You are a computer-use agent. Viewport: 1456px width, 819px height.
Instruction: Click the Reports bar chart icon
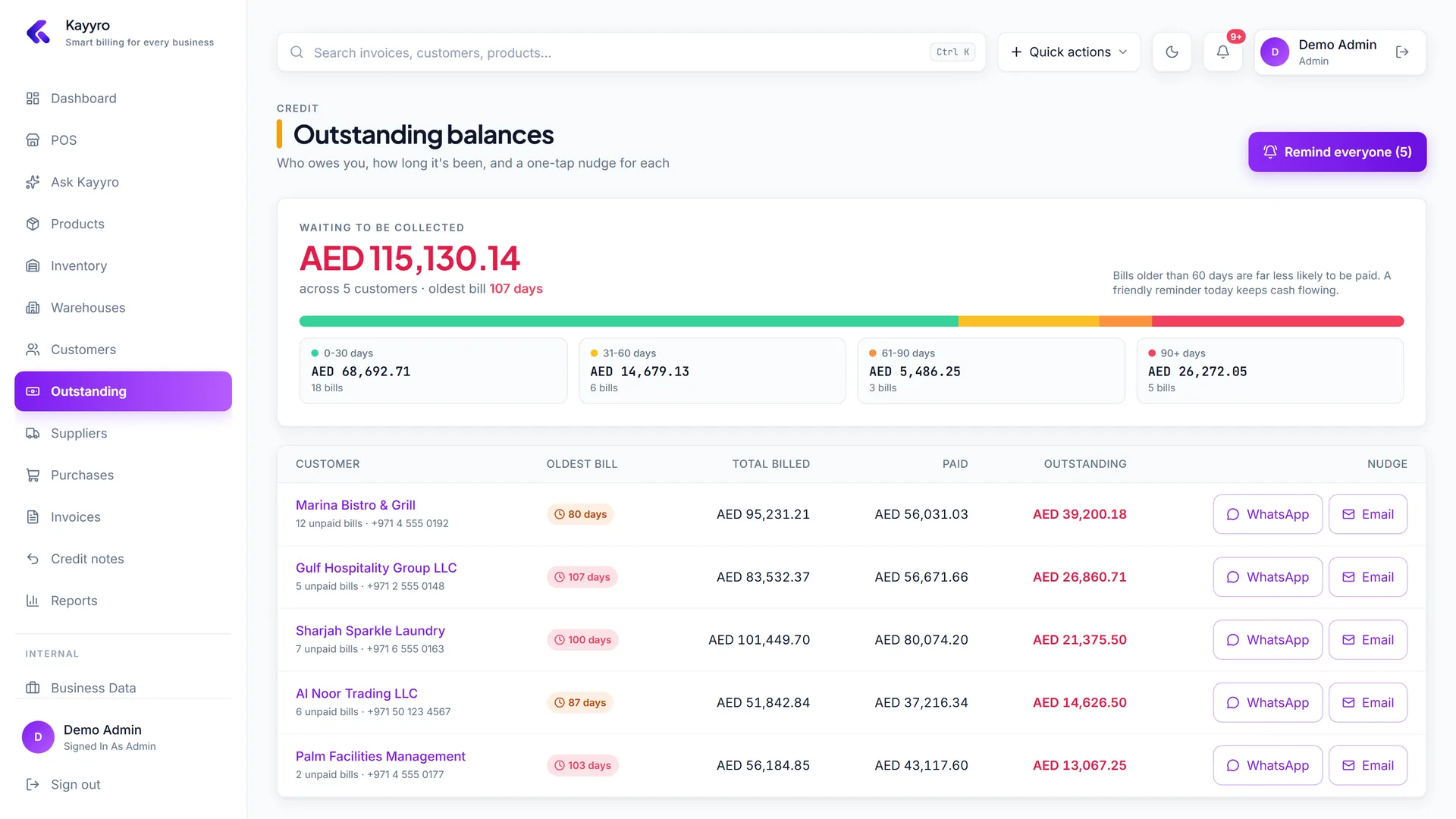pyautogui.click(x=33, y=601)
